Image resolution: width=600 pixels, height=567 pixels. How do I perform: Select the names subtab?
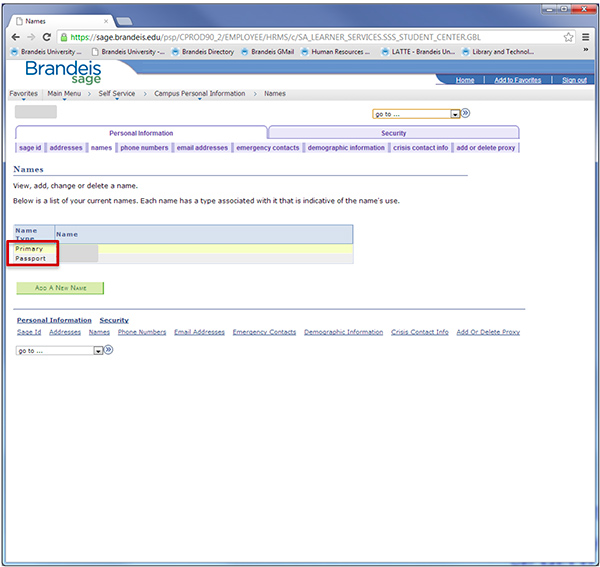[101, 148]
